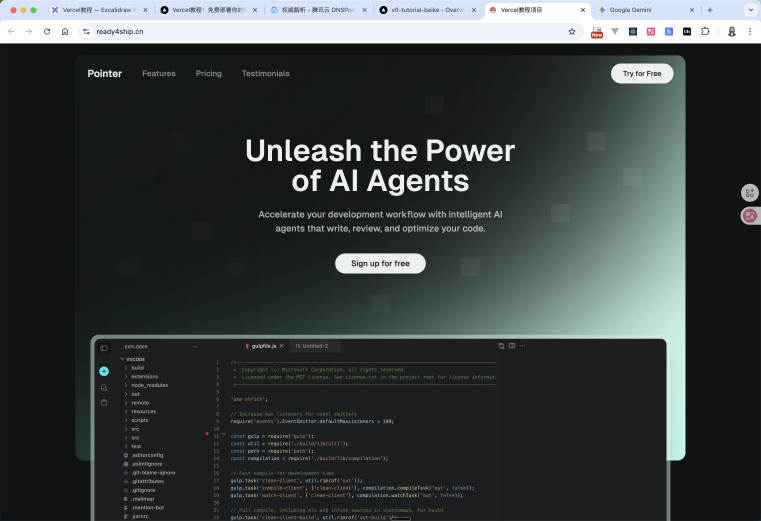Click the profile avatar in the toolbar

(732, 31)
